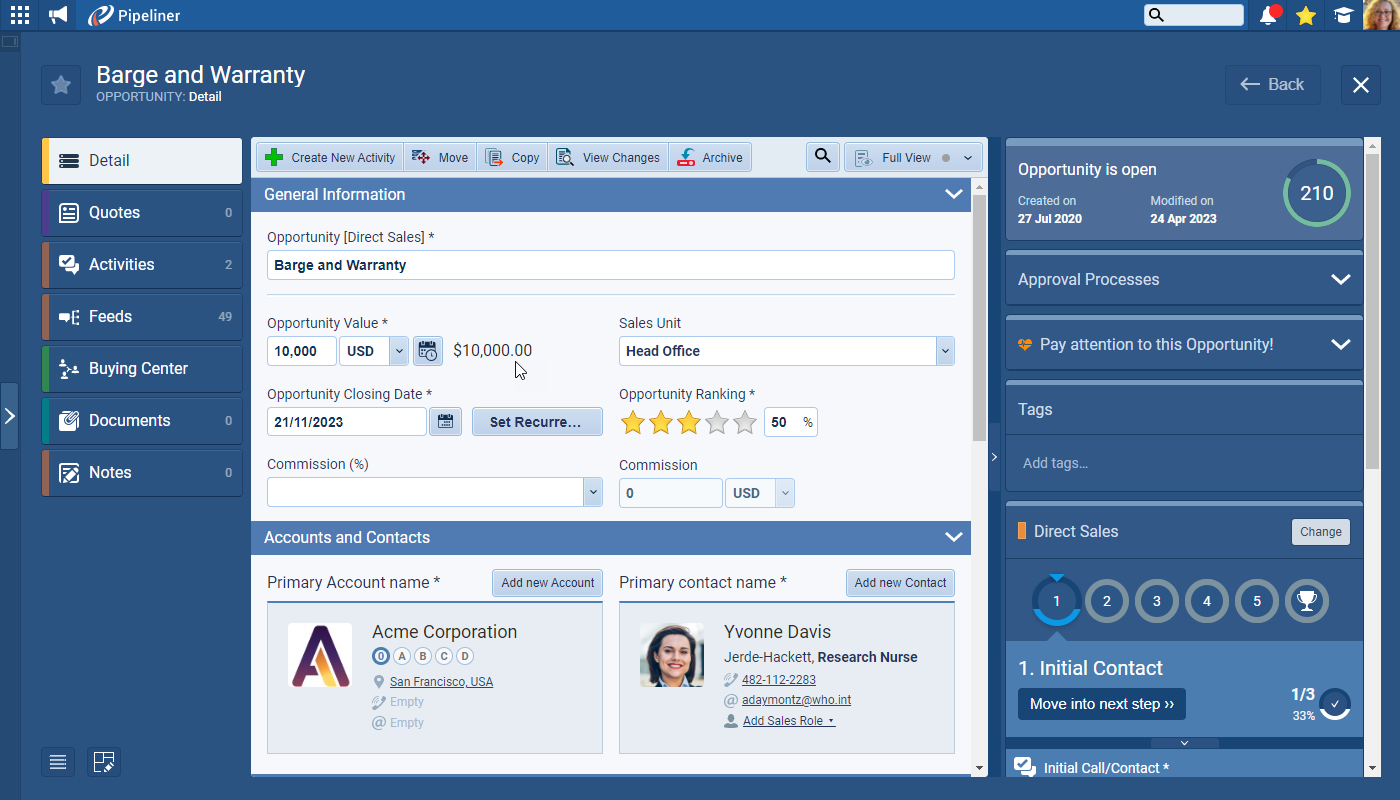Image resolution: width=1400 pixels, height=800 pixels.
Task: Click the favorite star beside opportunity title
Action: 61,85
